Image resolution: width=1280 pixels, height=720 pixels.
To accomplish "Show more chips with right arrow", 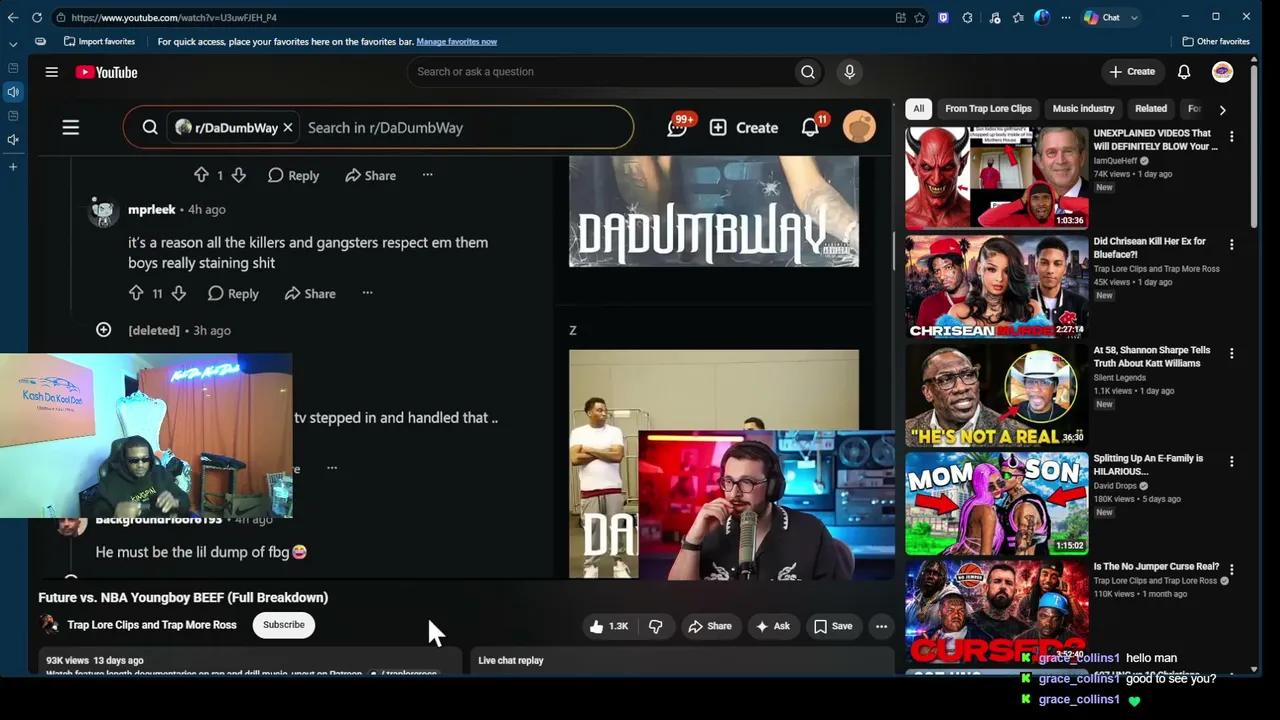I will pos(1222,109).
